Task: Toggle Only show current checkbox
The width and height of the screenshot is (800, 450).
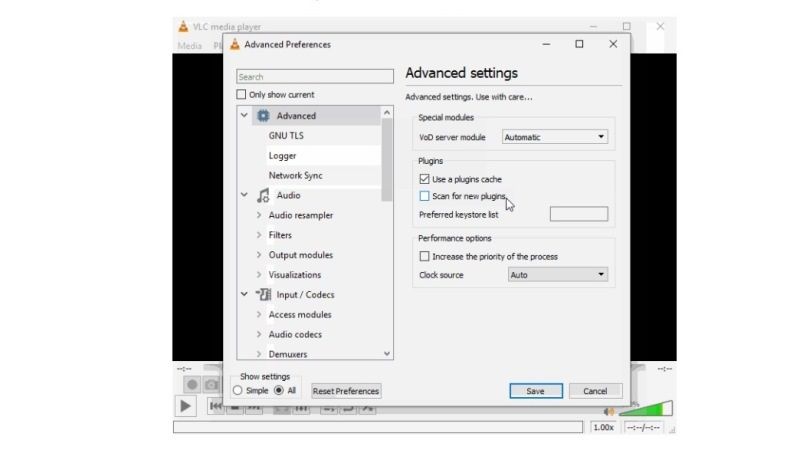Action: [x=241, y=94]
